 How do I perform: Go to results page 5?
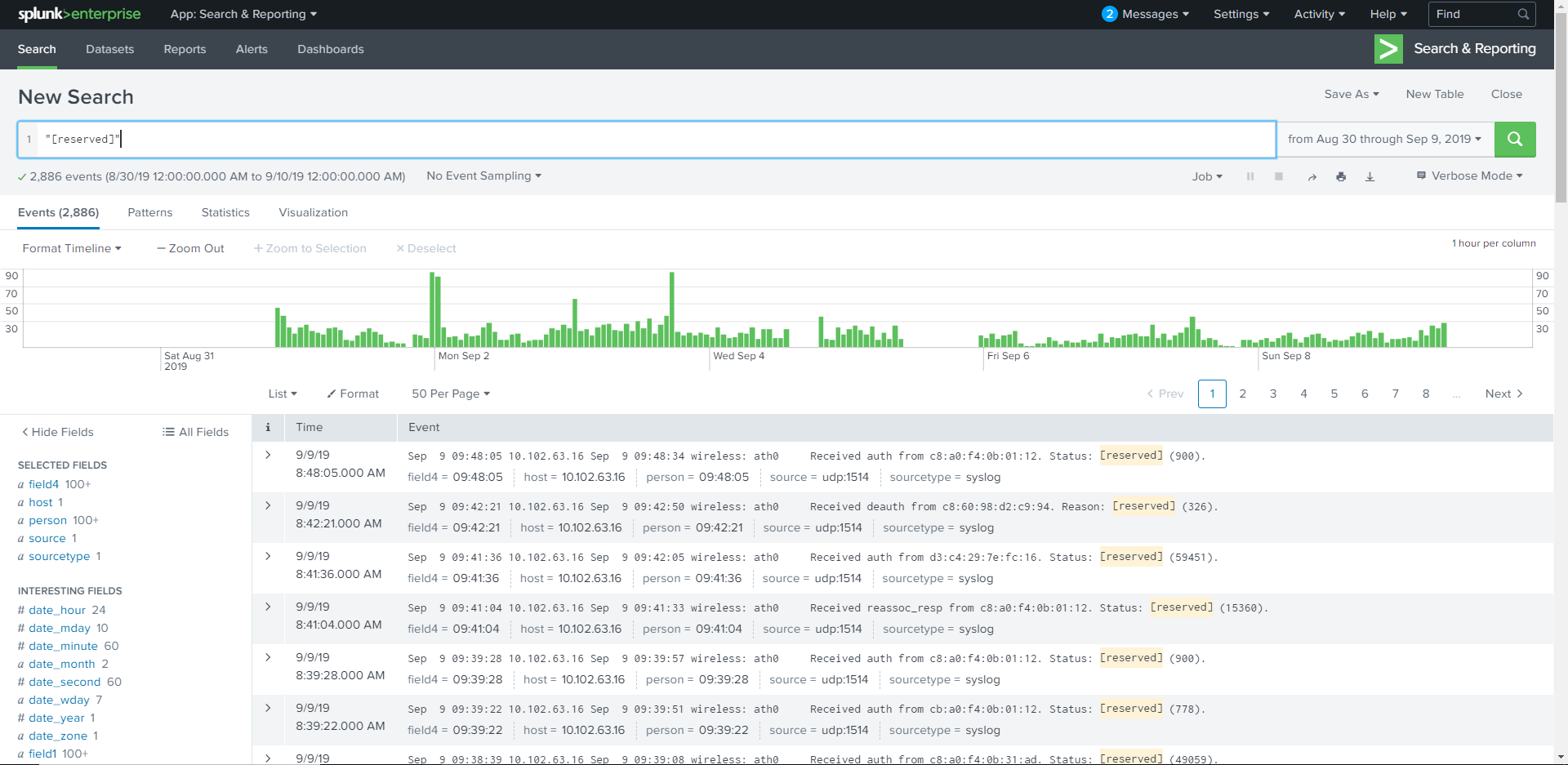pyautogui.click(x=1334, y=394)
